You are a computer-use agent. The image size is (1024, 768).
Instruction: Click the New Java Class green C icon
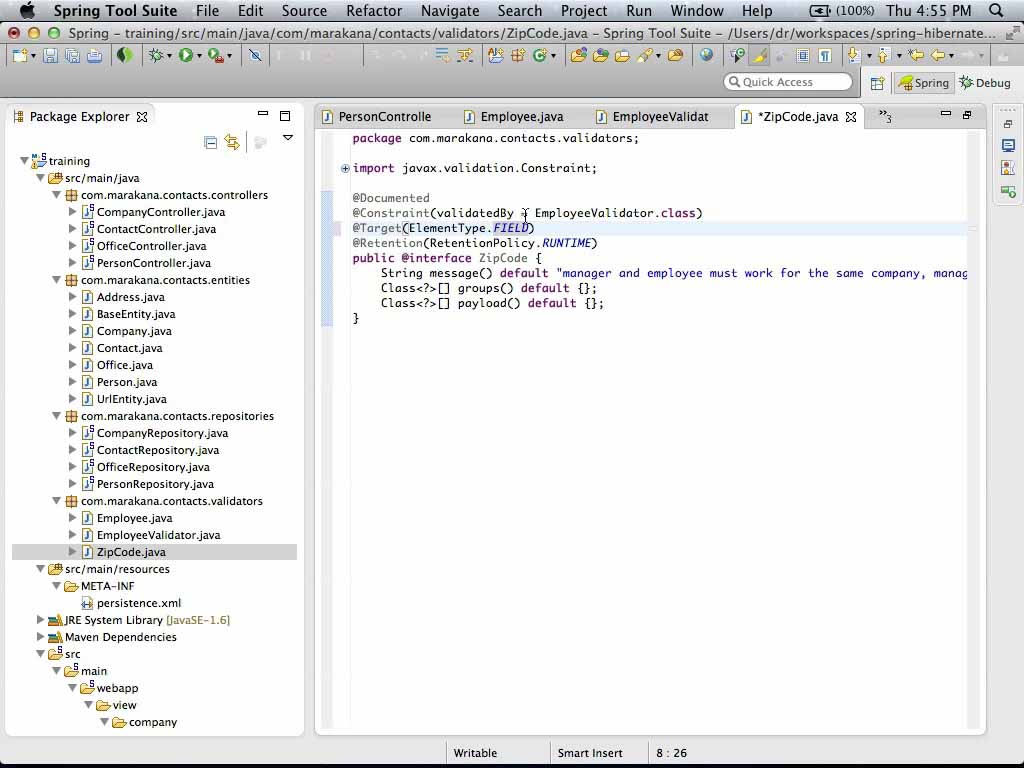click(539, 56)
